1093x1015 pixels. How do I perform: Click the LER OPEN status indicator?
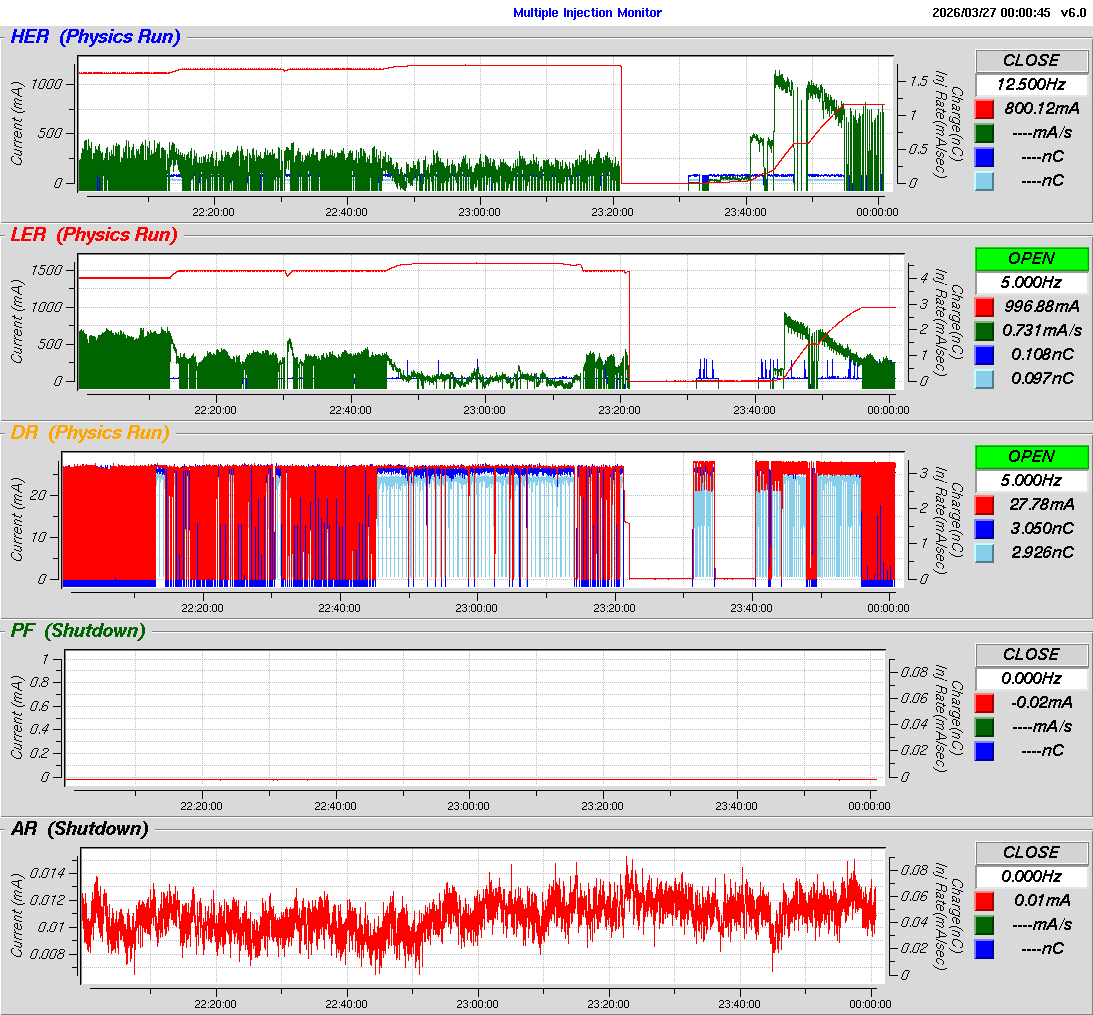pyautogui.click(x=1031, y=258)
